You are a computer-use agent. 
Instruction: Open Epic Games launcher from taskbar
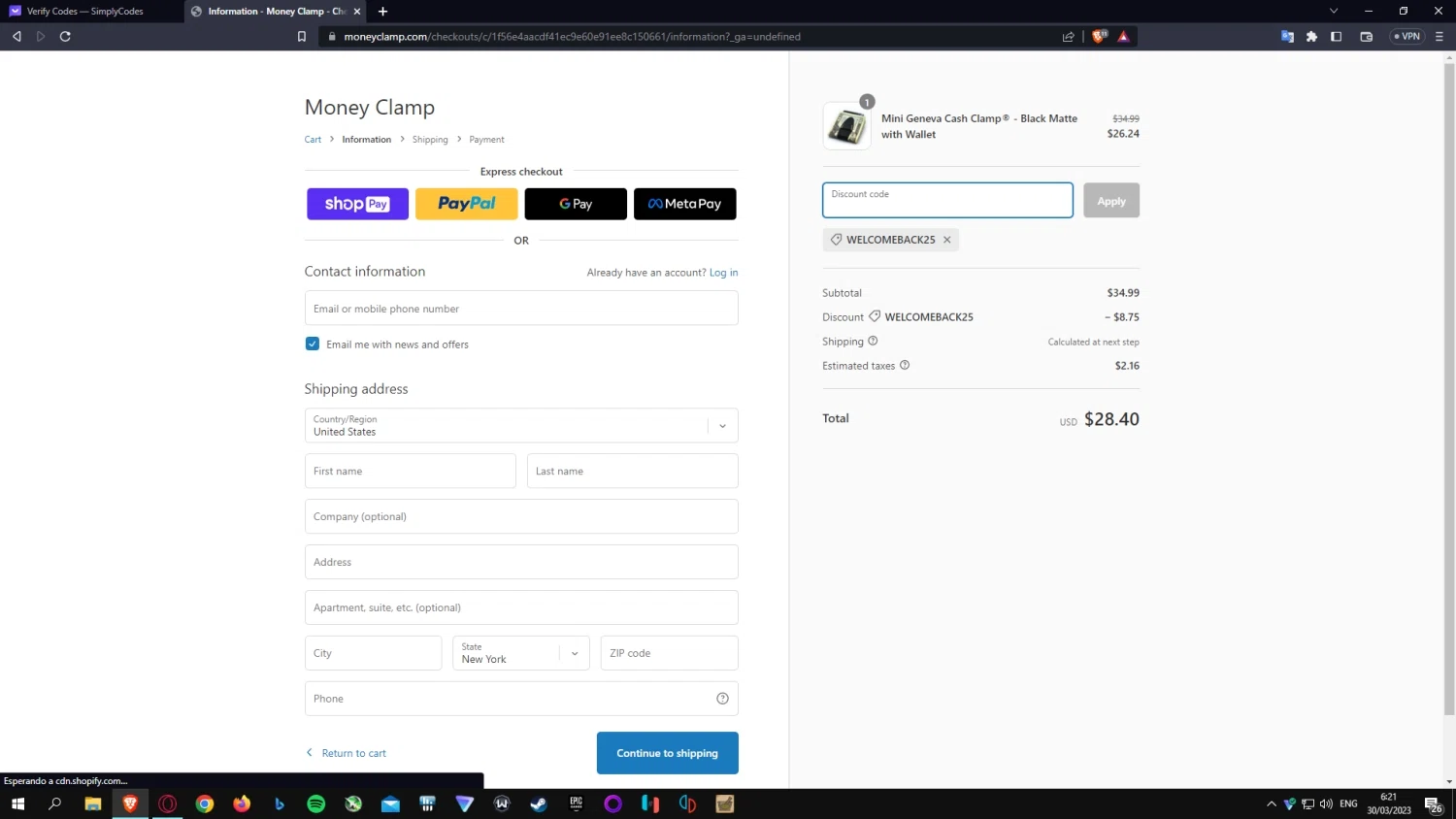point(576,803)
